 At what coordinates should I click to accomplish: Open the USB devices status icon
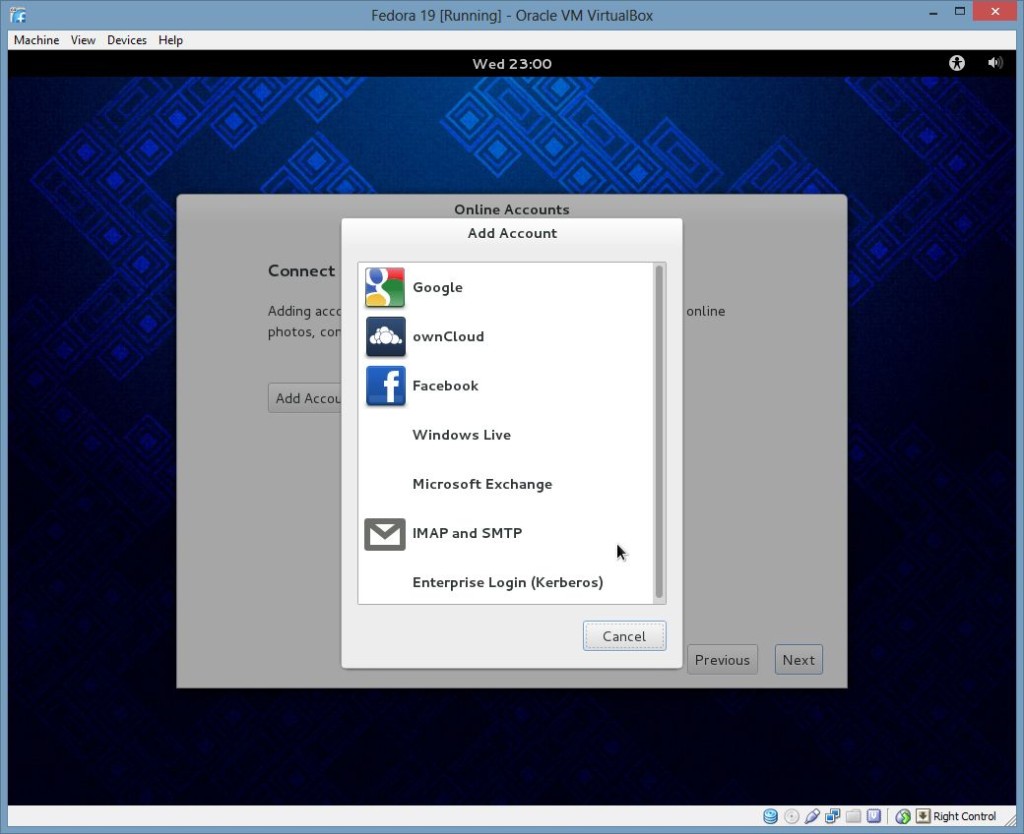812,816
